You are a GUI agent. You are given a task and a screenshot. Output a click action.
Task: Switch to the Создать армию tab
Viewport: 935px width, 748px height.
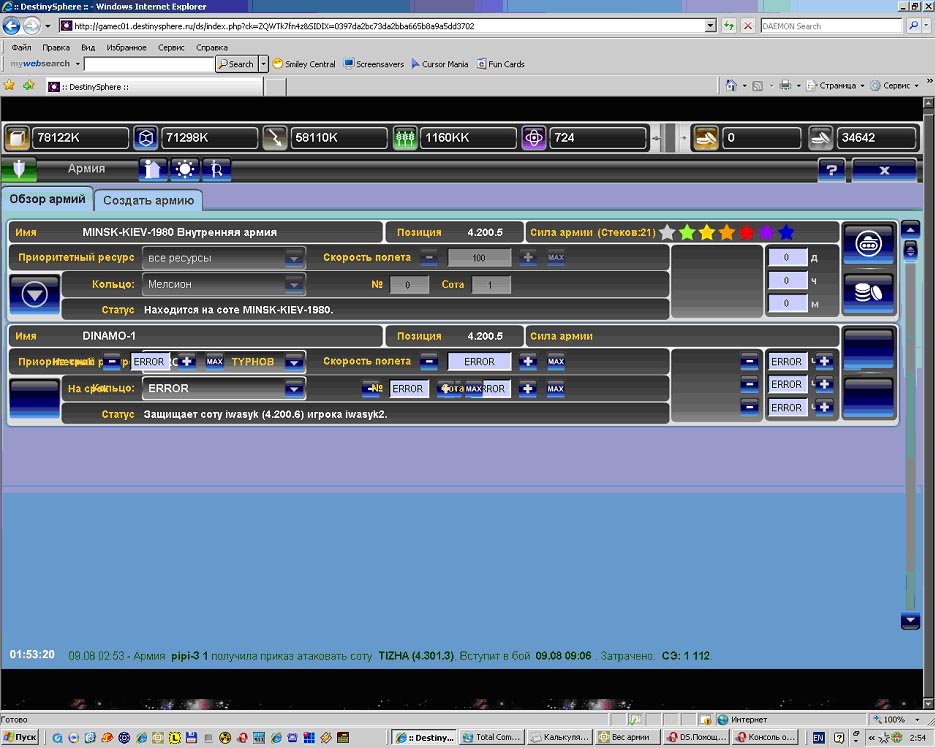150,200
